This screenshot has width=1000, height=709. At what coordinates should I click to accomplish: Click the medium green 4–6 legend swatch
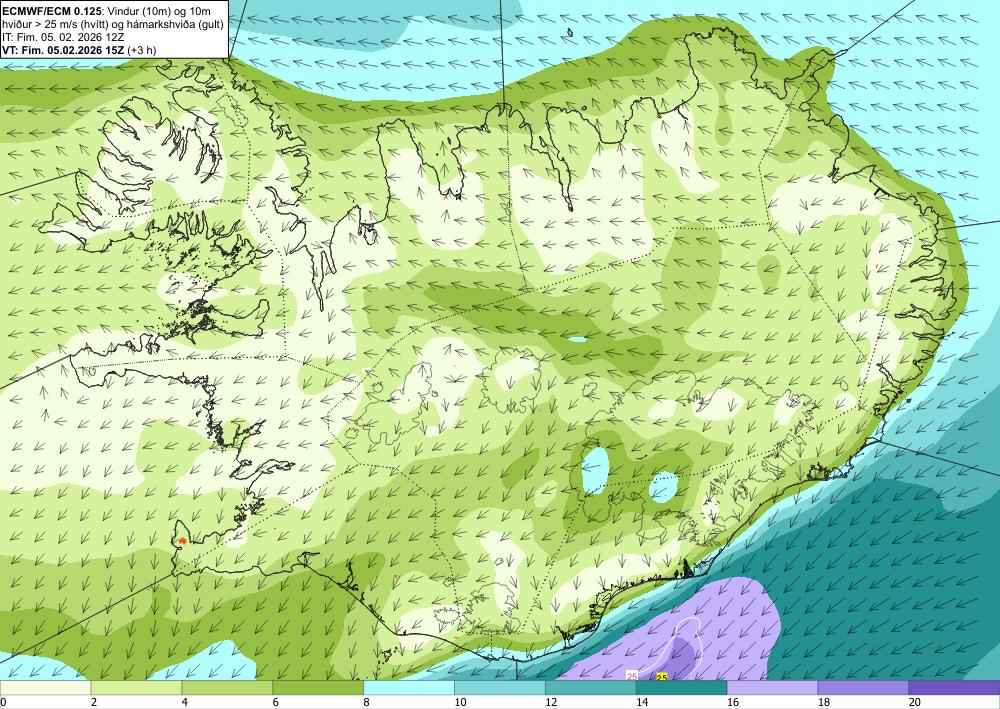click(227, 688)
